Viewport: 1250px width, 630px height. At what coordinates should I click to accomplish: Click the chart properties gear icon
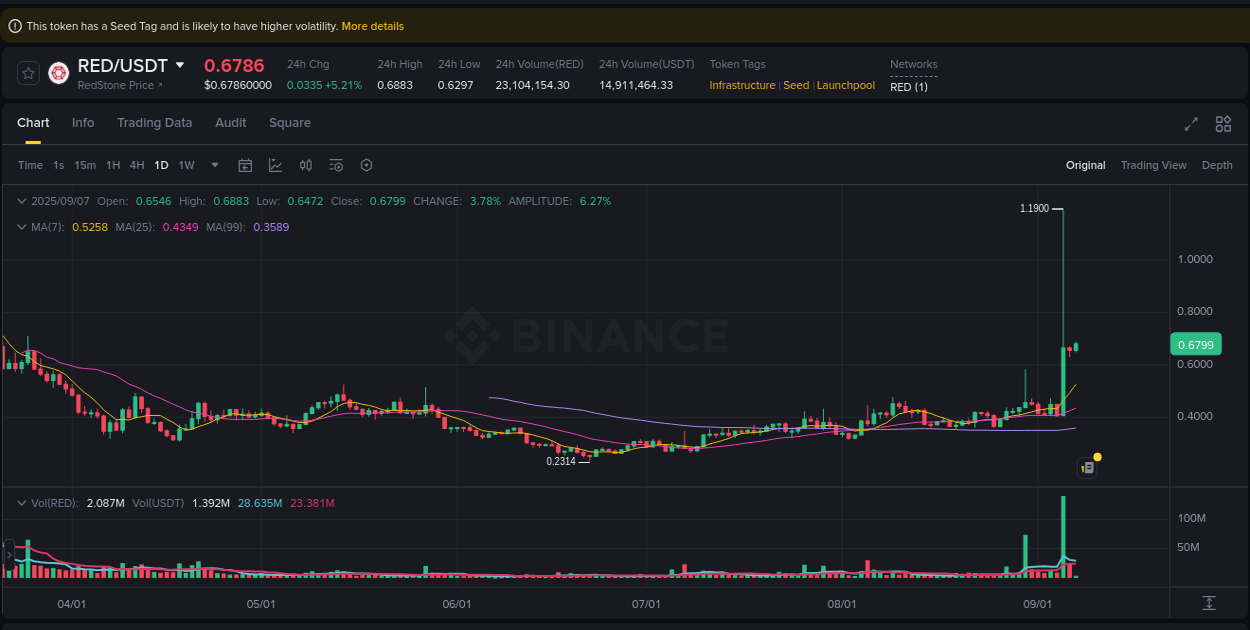pyautogui.click(x=366, y=165)
